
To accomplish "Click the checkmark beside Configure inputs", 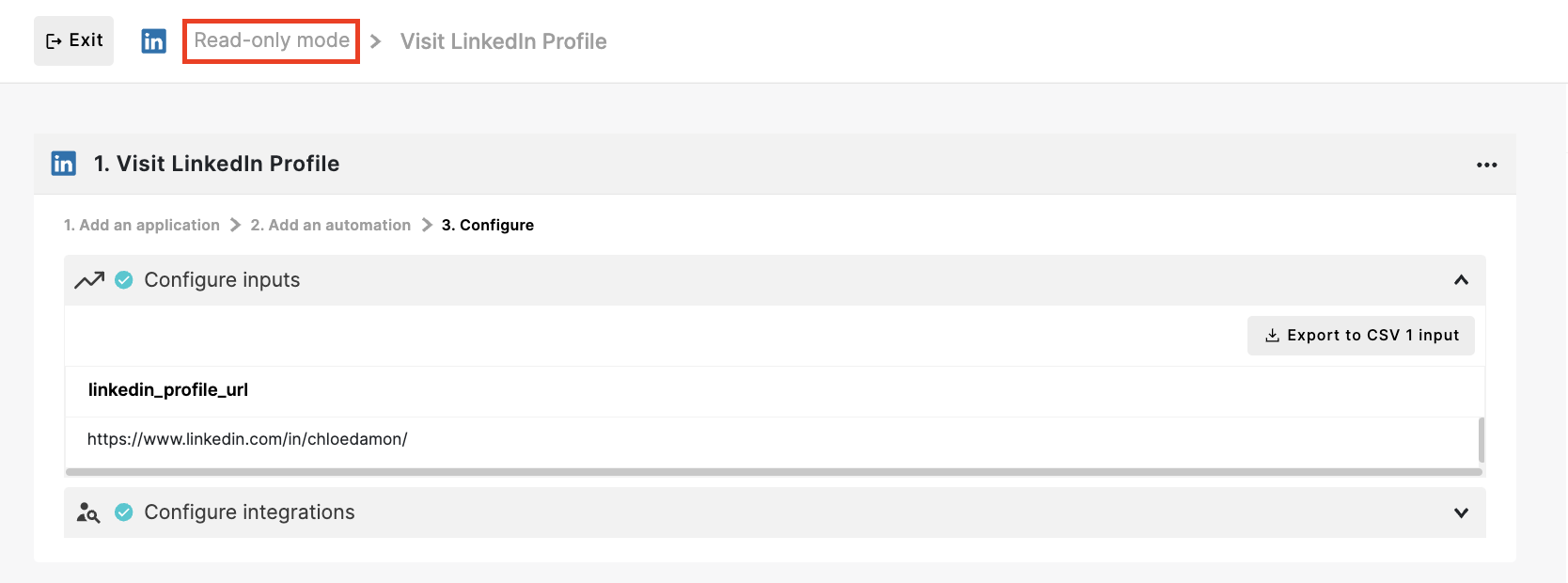I will (x=124, y=280).
